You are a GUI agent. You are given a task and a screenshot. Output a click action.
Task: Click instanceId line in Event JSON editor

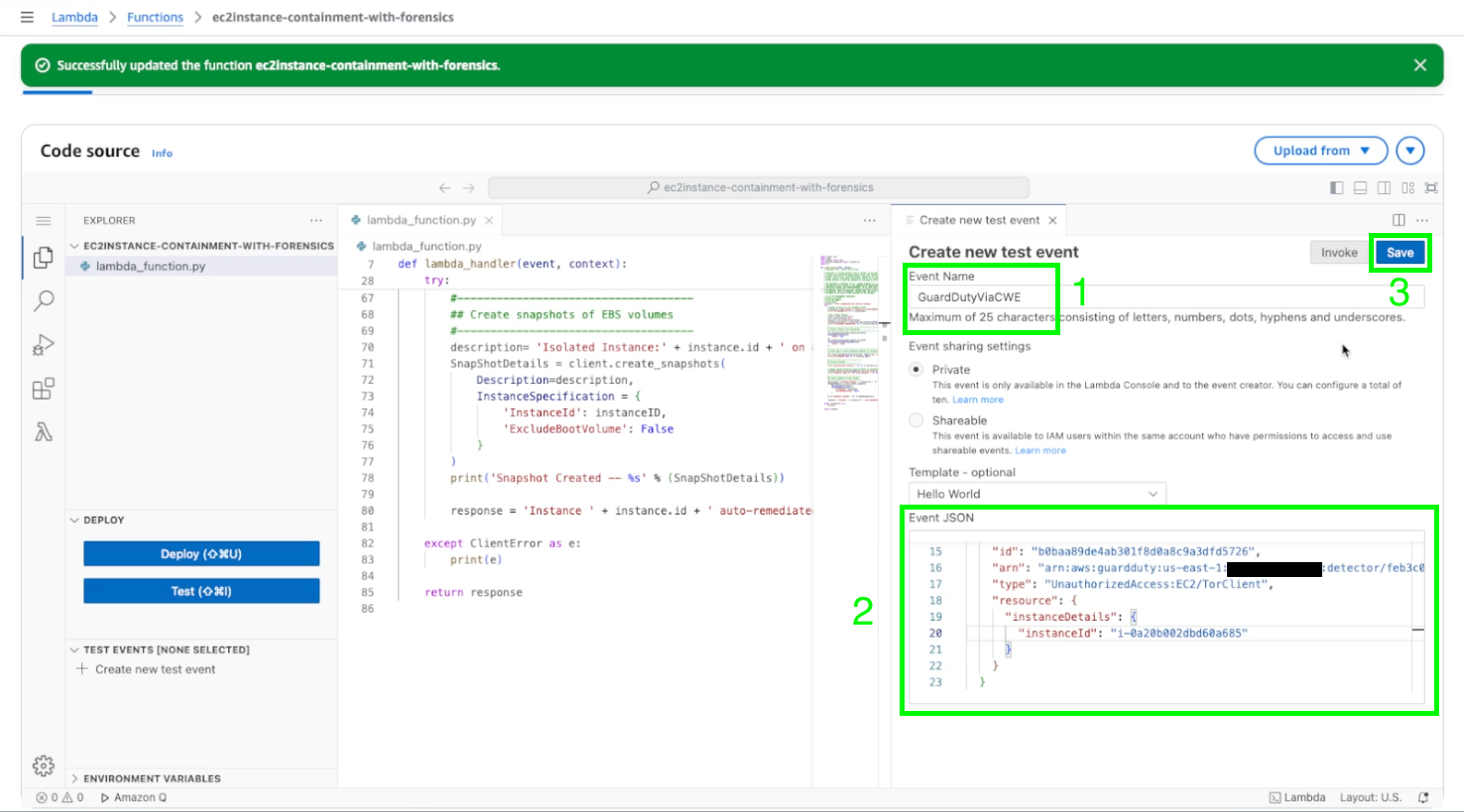tap(1132, 633)
